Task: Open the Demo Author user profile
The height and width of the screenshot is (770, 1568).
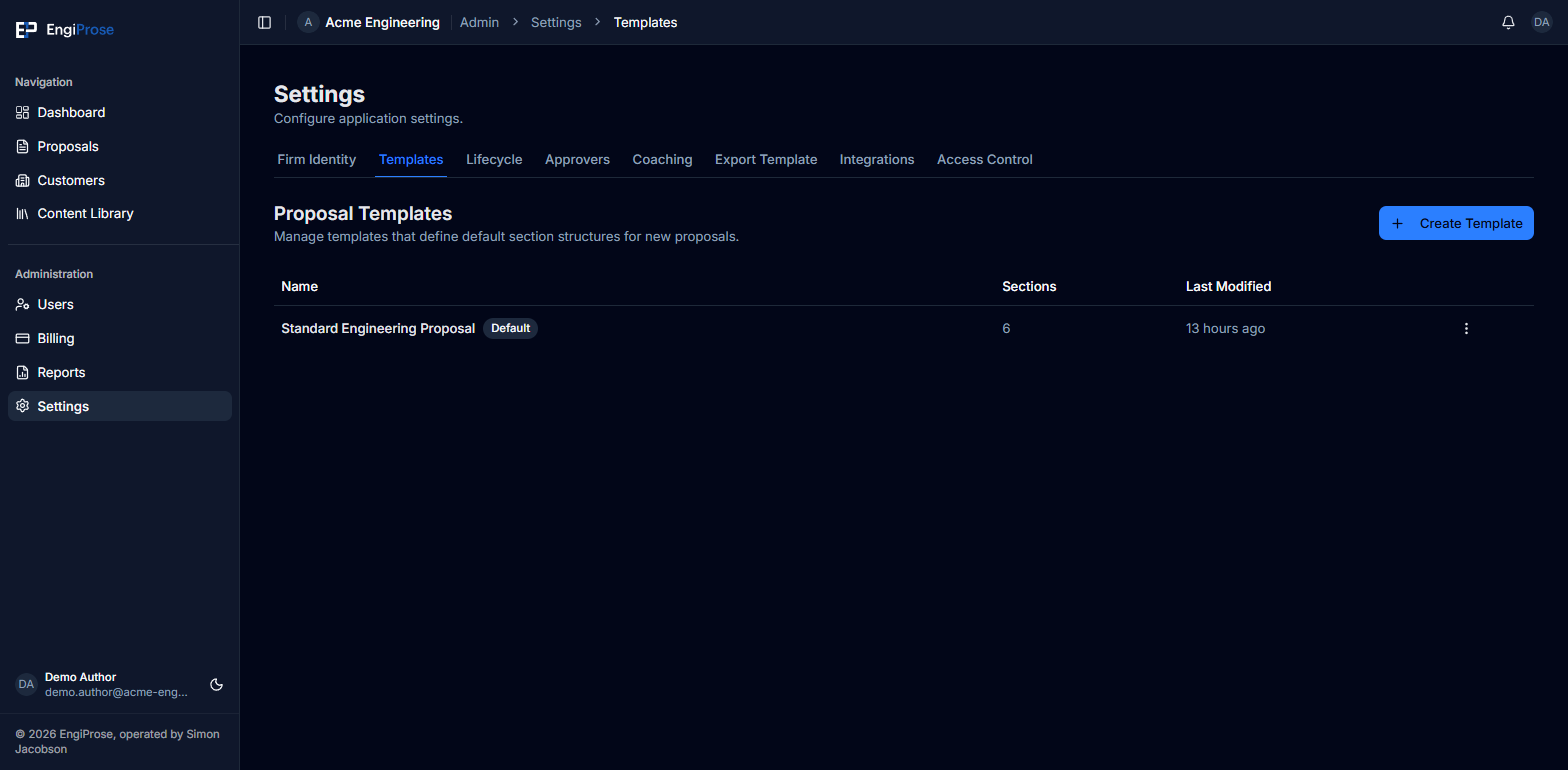Action: point(102,684)
